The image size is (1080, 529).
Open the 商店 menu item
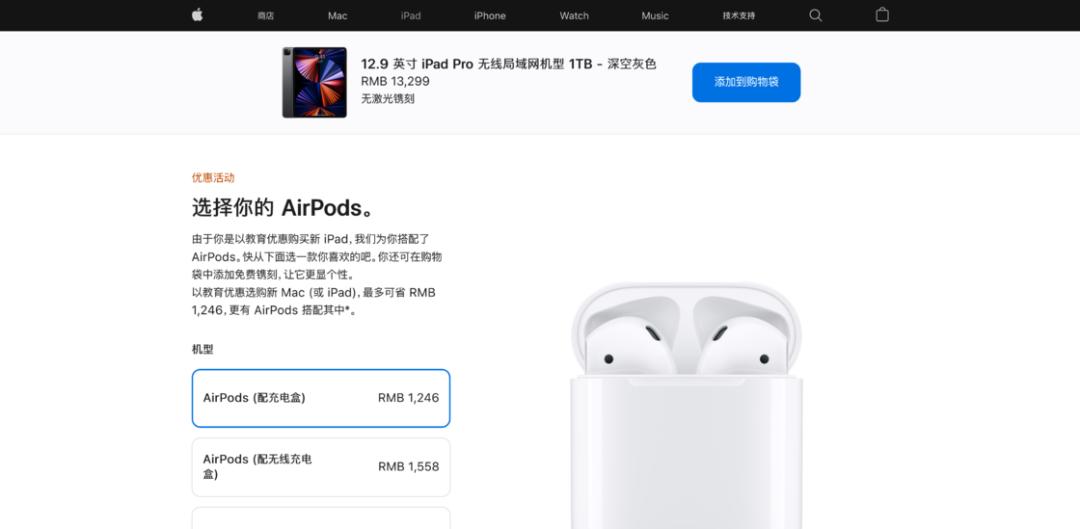click(265, 15)
